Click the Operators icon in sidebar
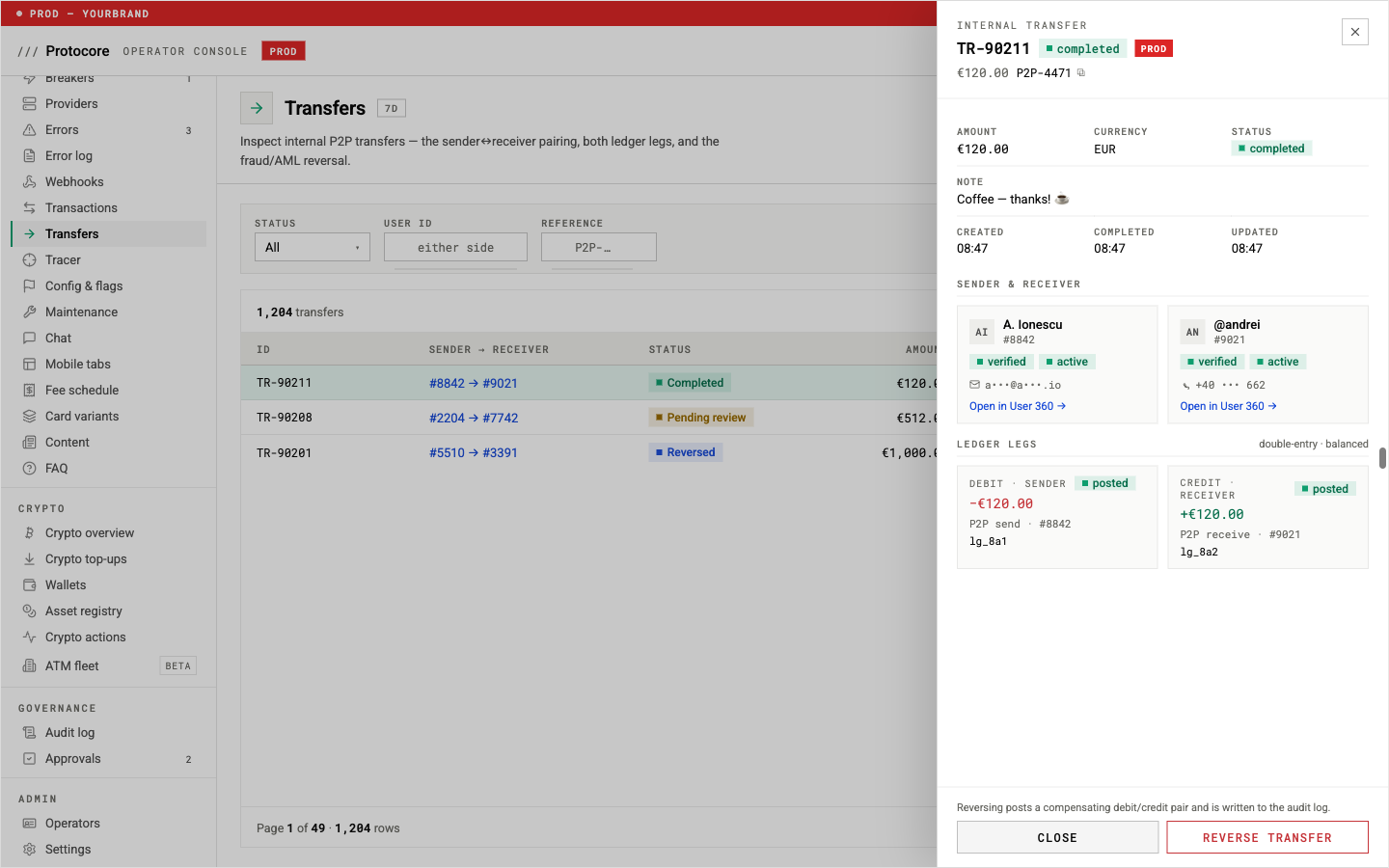 coord(29,824)
